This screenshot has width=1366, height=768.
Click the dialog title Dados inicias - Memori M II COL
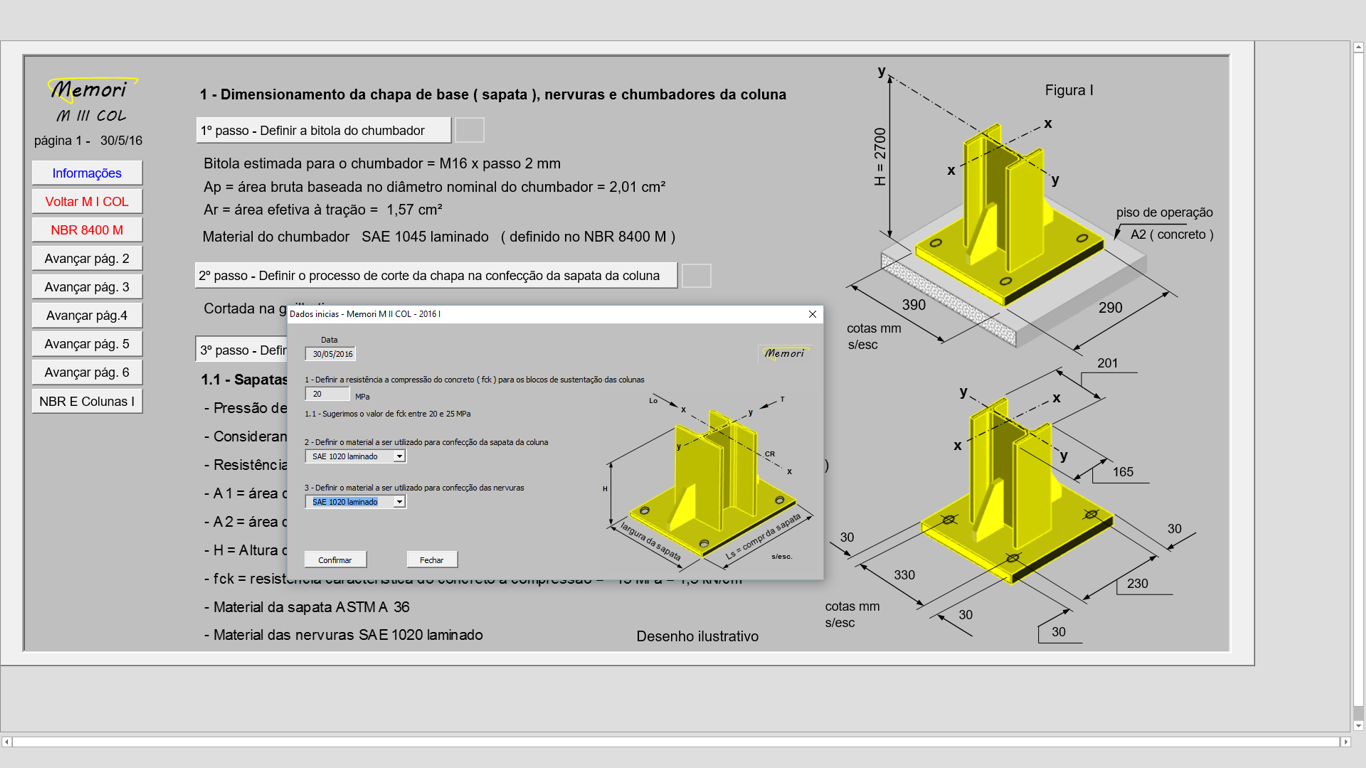coord(365,314)
